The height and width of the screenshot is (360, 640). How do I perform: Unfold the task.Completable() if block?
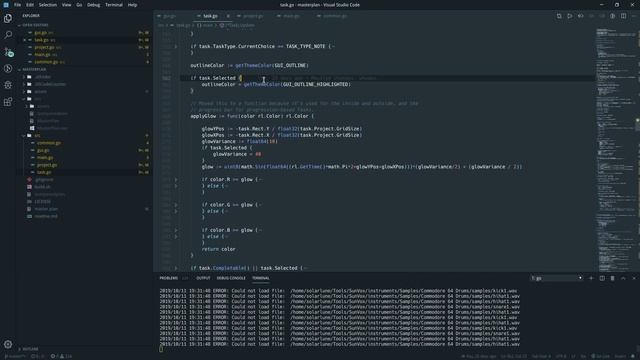pyautogui.click(x=176, y=268)
